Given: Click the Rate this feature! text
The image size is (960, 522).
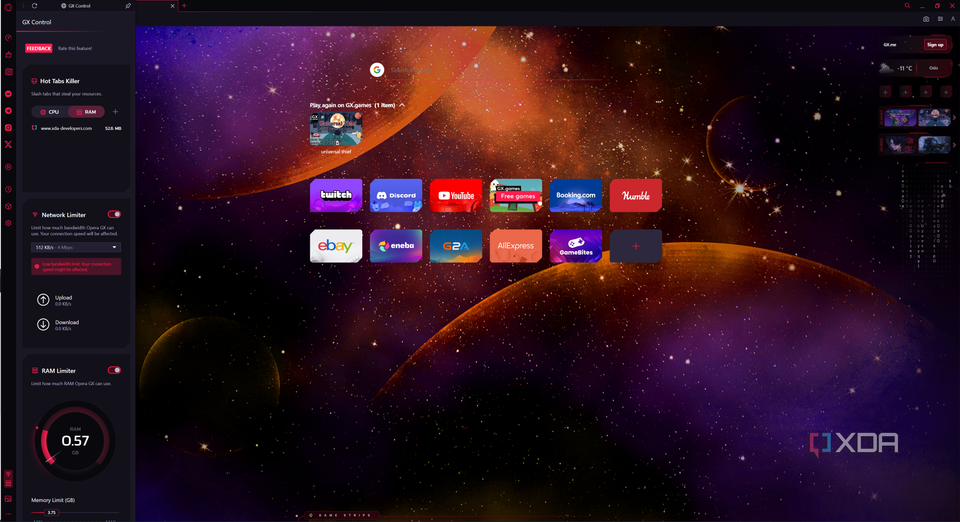Looking at the screenshot, I should tap(75, 48).
